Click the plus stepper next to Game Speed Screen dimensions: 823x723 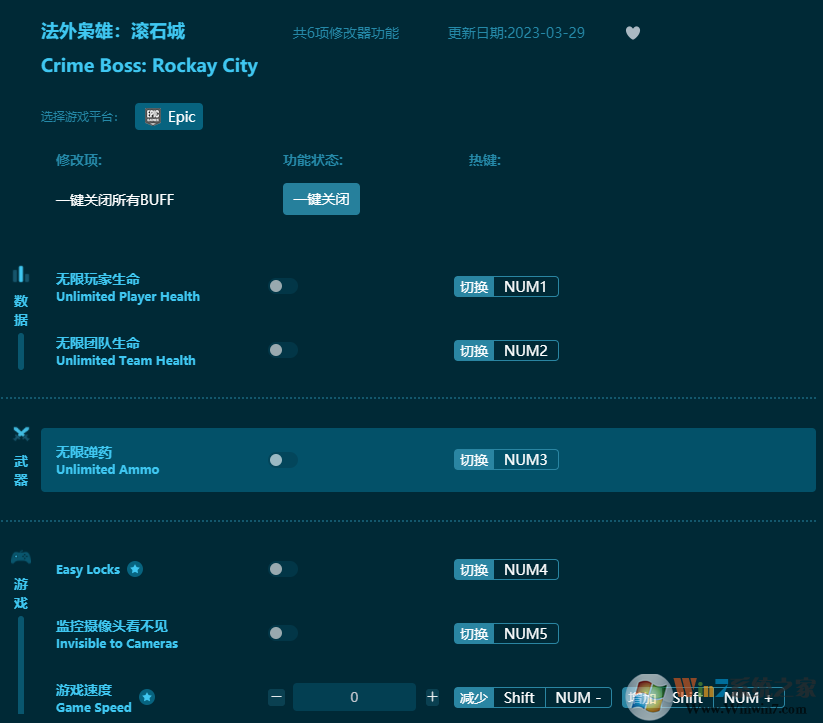pyautogui.click(x=432, y=697)
